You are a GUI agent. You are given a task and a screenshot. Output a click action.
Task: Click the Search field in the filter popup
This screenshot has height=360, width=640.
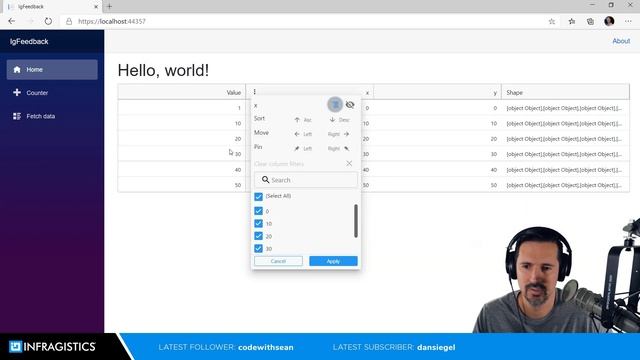[306, 180]
